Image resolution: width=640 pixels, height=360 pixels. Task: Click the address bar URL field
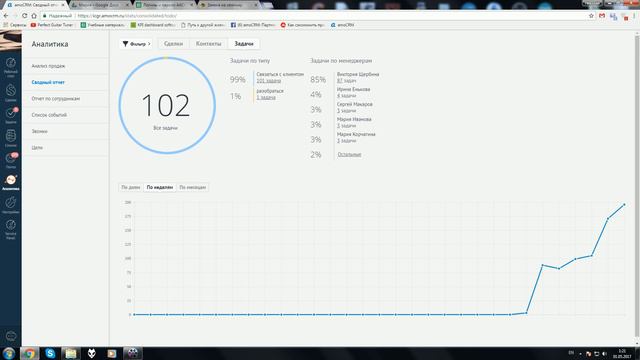click(314, 16)
